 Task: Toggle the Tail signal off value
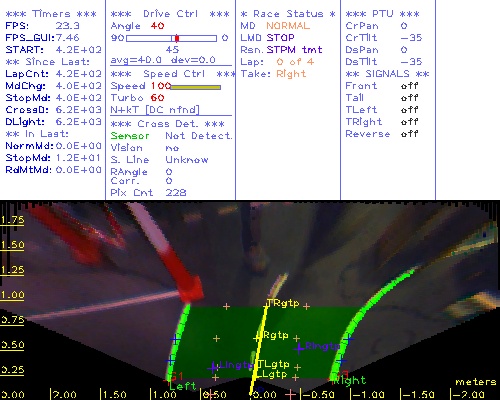coord(409,98)
